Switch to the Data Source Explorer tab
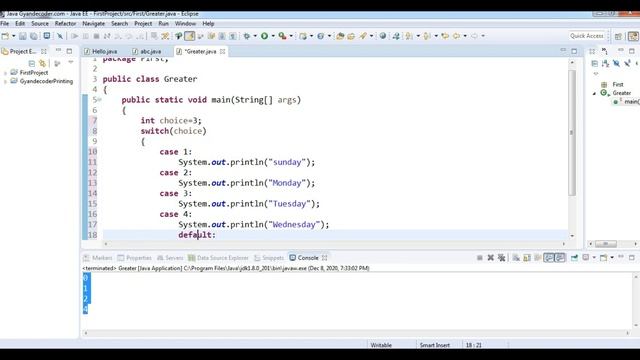Image resolution: width=640 pixels, height=360 pixels. coord(218,258)
